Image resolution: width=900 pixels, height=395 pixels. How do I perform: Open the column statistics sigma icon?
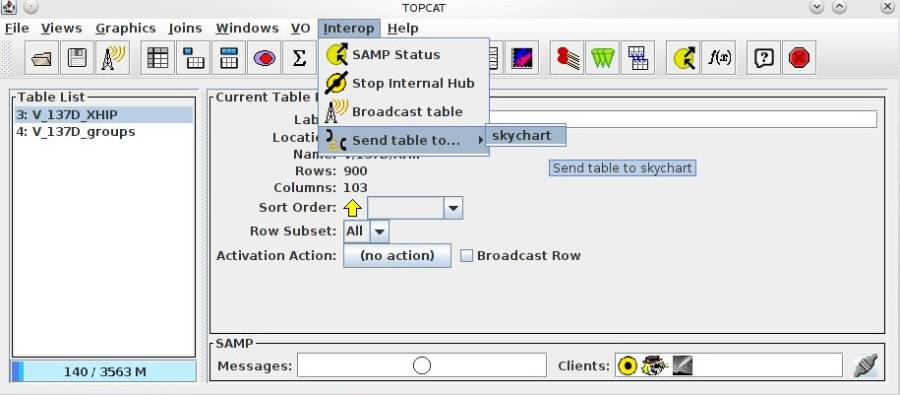[299, 58]
